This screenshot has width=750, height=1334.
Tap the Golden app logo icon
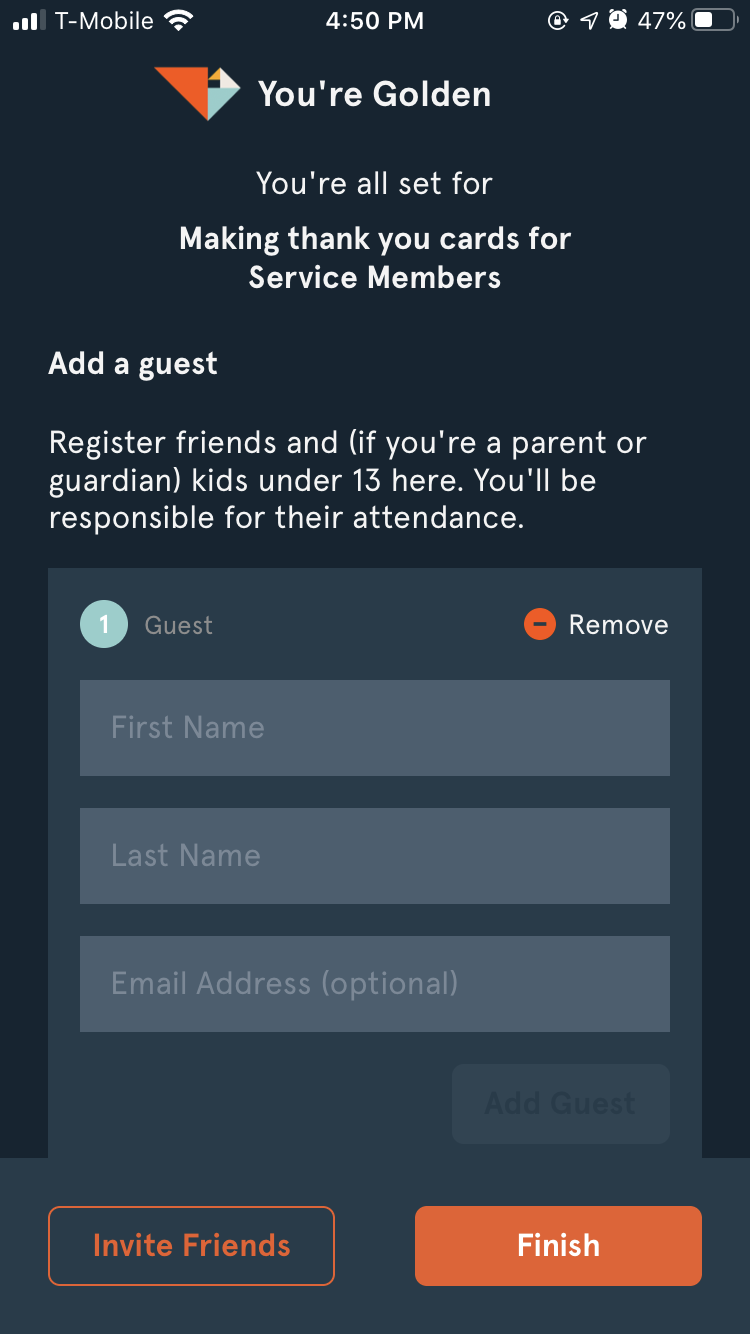click(x=197, y=93)
